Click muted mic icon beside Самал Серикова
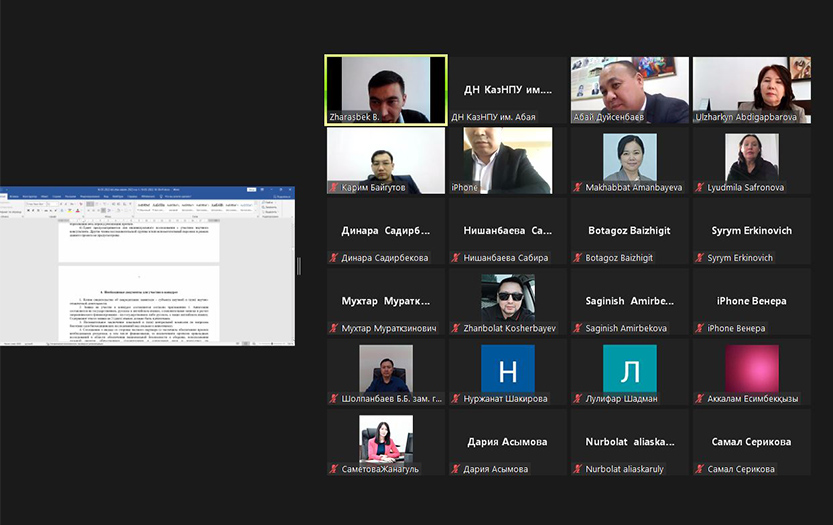The image size is (833, 525). coord(700,469)
